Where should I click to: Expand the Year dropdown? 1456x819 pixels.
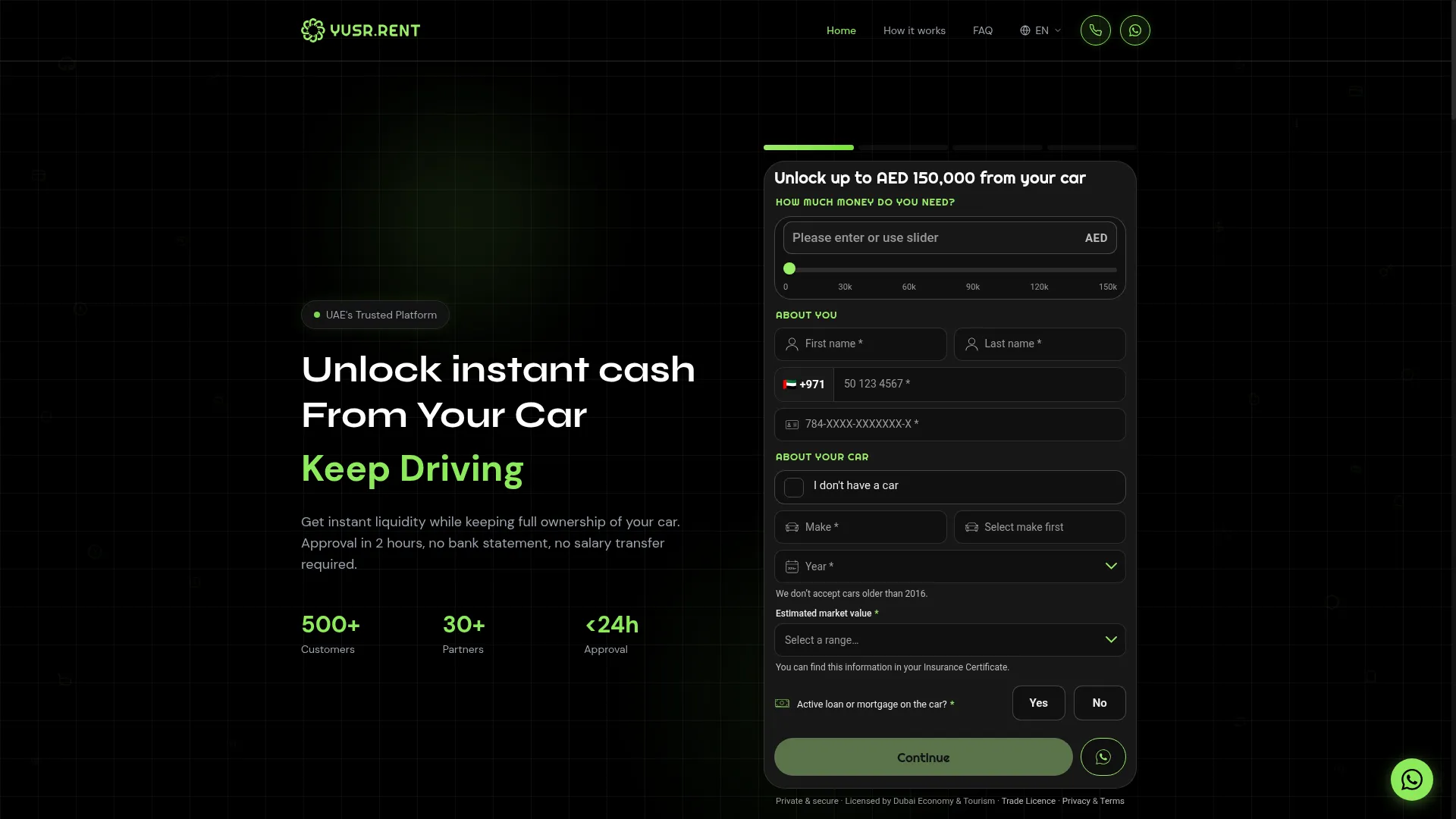(949, 566)
